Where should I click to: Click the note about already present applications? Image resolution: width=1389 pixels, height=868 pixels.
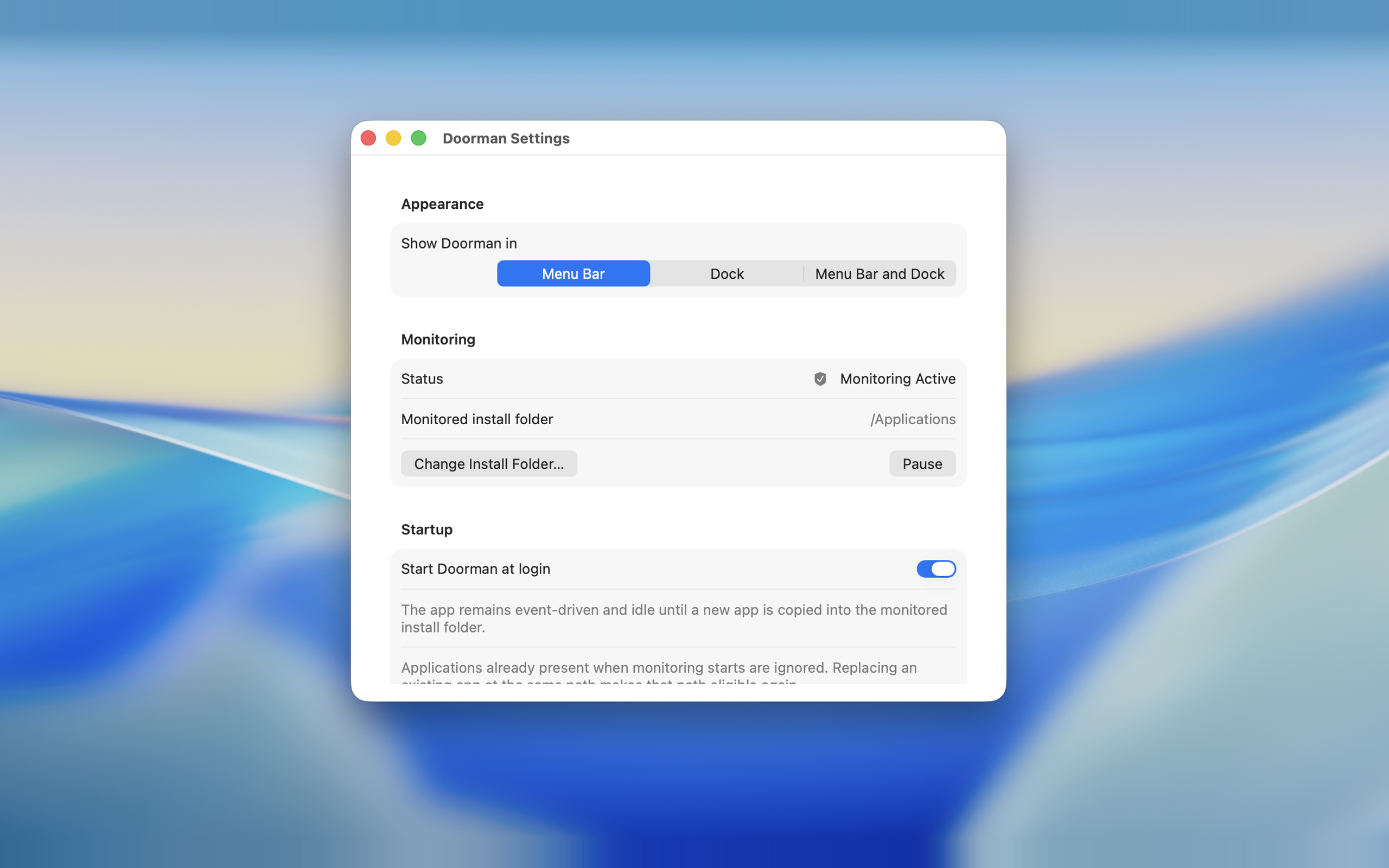click(659, 672)
